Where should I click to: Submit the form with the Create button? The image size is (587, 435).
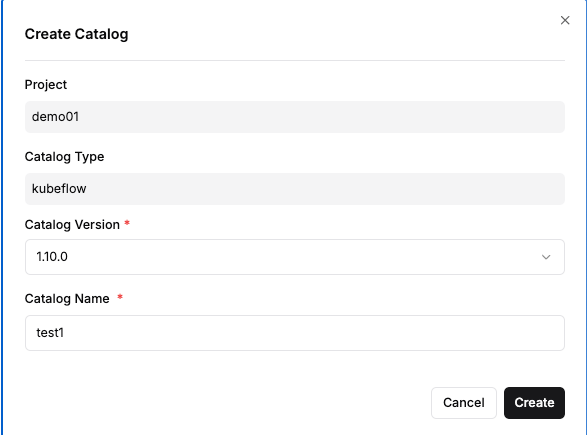(x=534, y=403)
